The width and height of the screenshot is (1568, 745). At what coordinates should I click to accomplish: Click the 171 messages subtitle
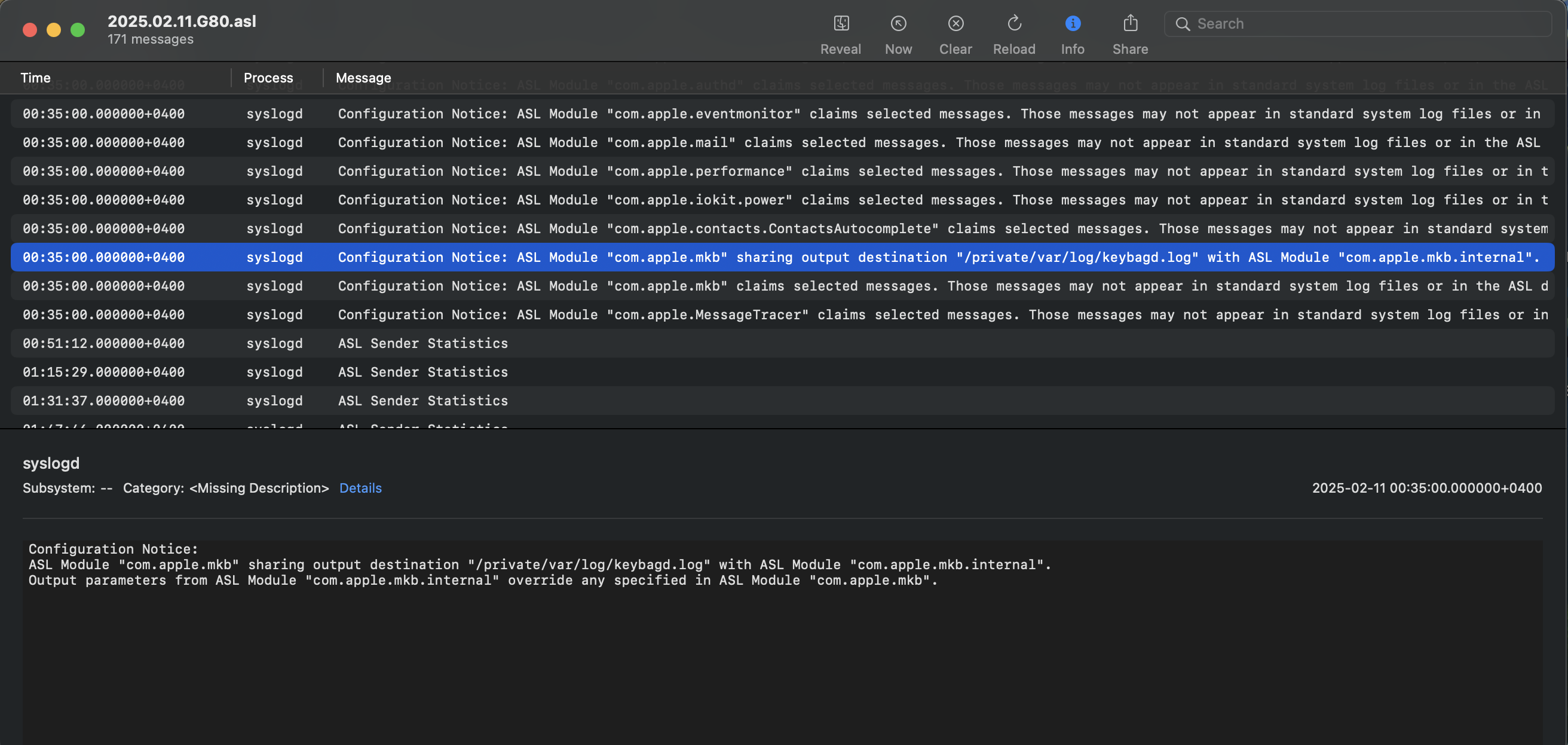tap(151, 39)
